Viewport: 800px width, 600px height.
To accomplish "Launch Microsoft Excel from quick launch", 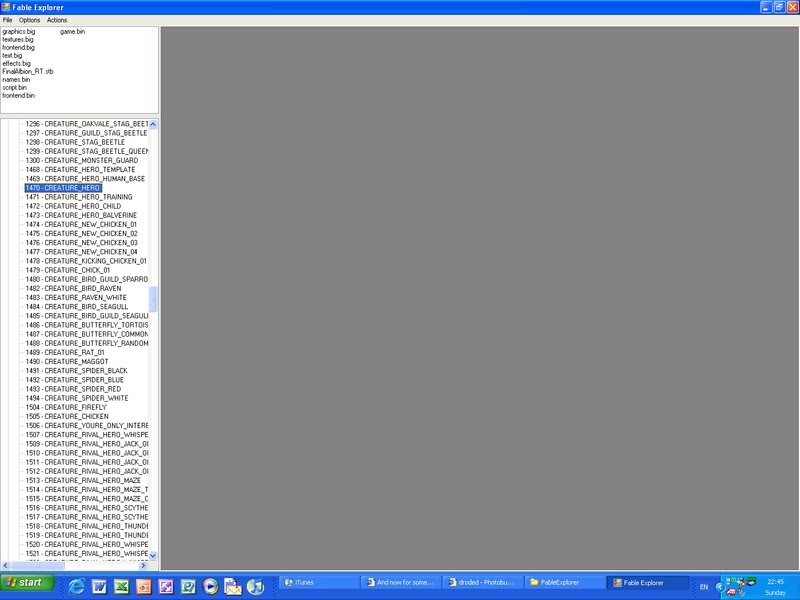I will pos(121,587).
